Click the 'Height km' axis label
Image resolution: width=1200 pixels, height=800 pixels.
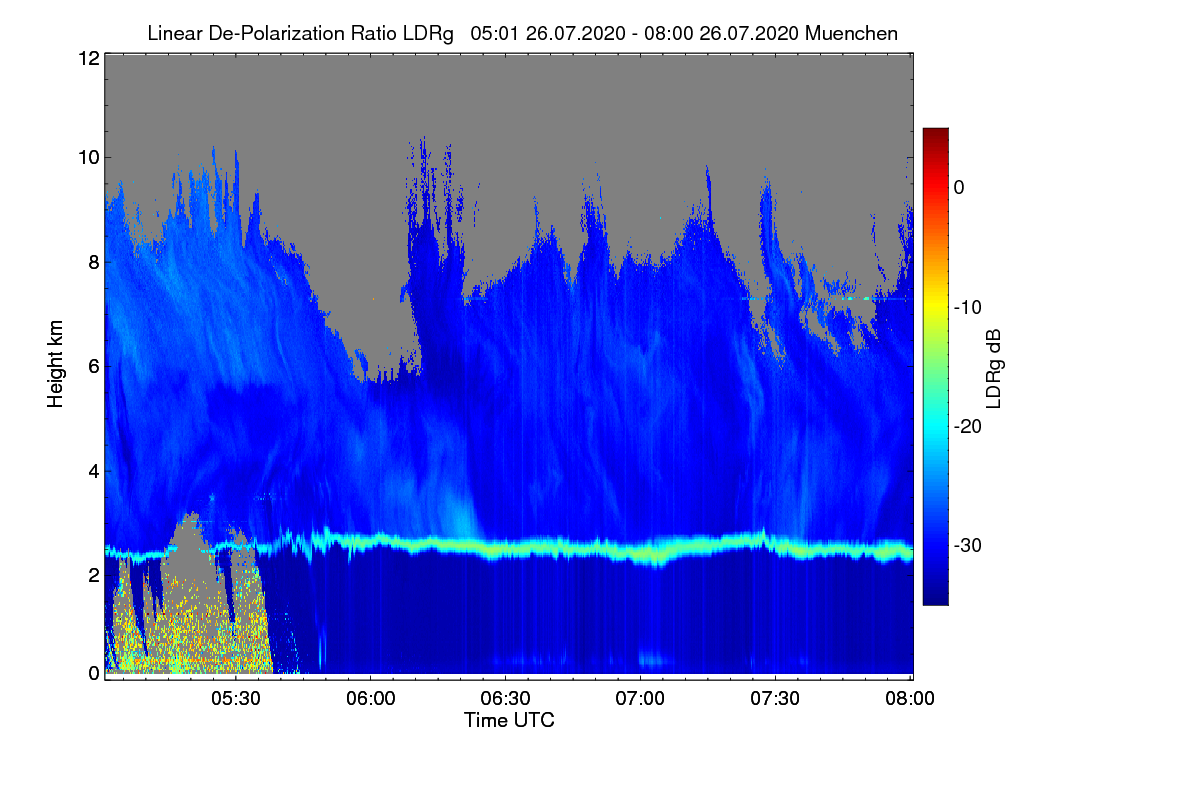[55, 364]
